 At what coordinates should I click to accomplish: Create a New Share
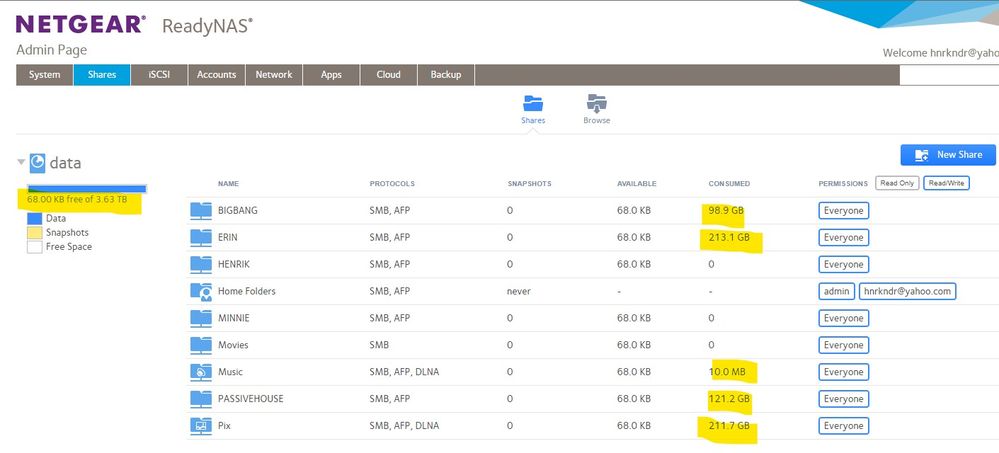(x=947, y=155)
